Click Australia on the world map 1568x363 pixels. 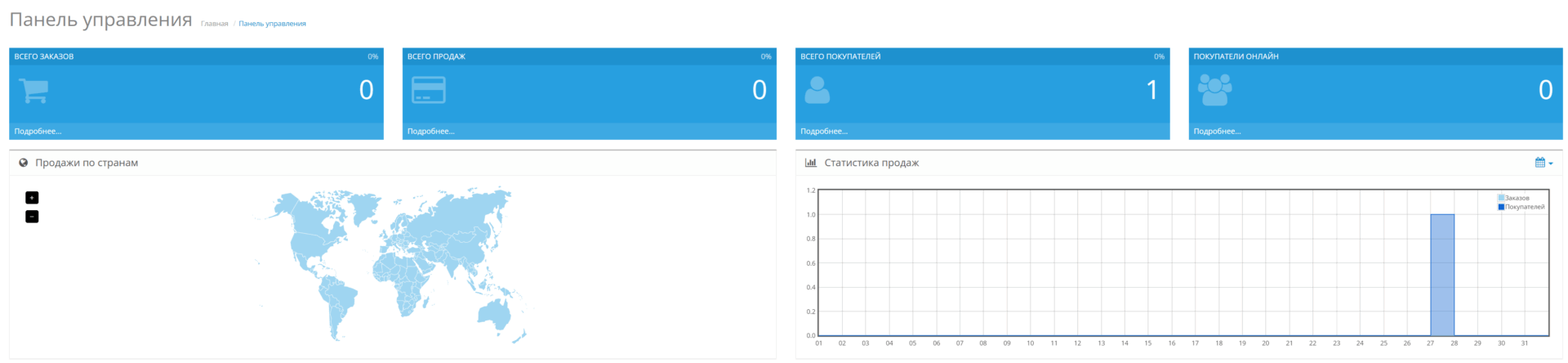point(495,313)
